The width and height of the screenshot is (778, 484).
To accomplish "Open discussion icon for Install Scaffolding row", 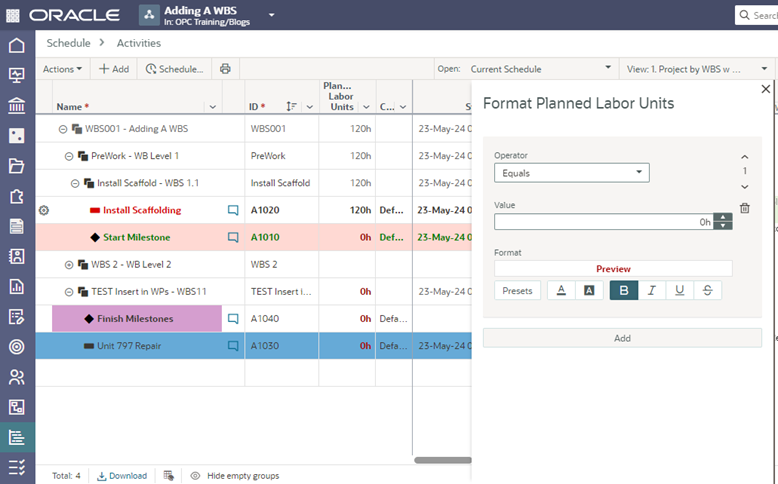I will [x=233, y=211].
